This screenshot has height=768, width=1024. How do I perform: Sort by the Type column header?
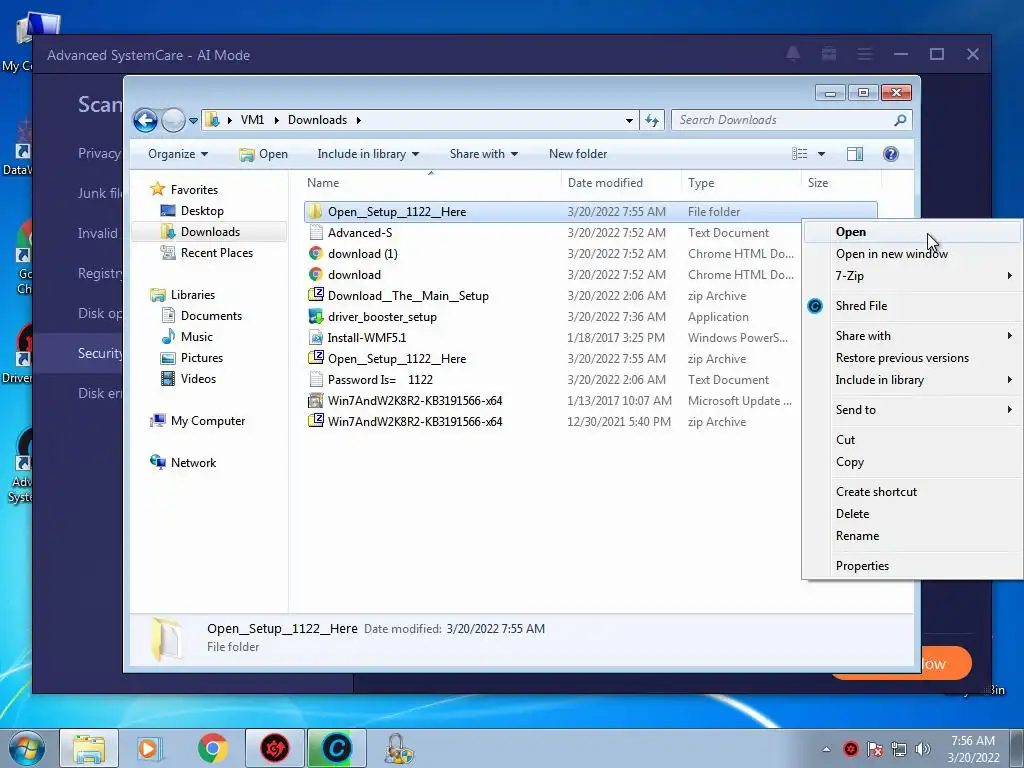[x=701, y=184]
